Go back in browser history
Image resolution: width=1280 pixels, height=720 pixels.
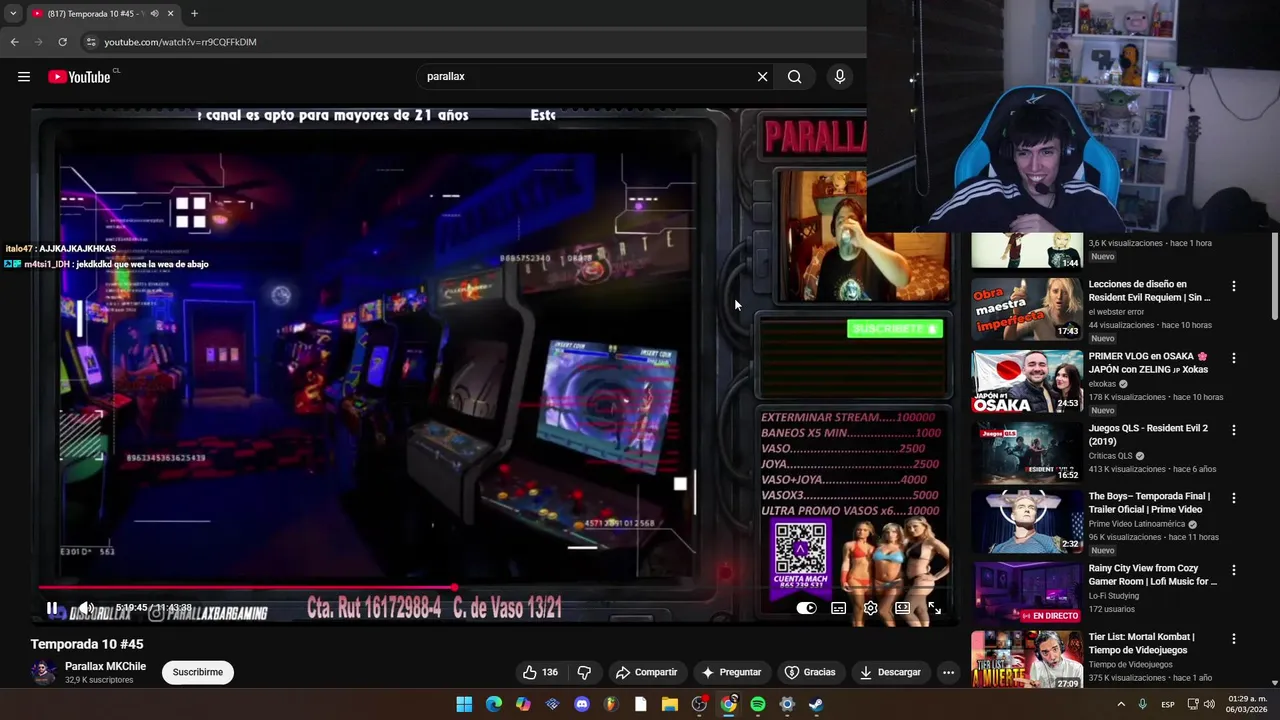tap(14, 42)
